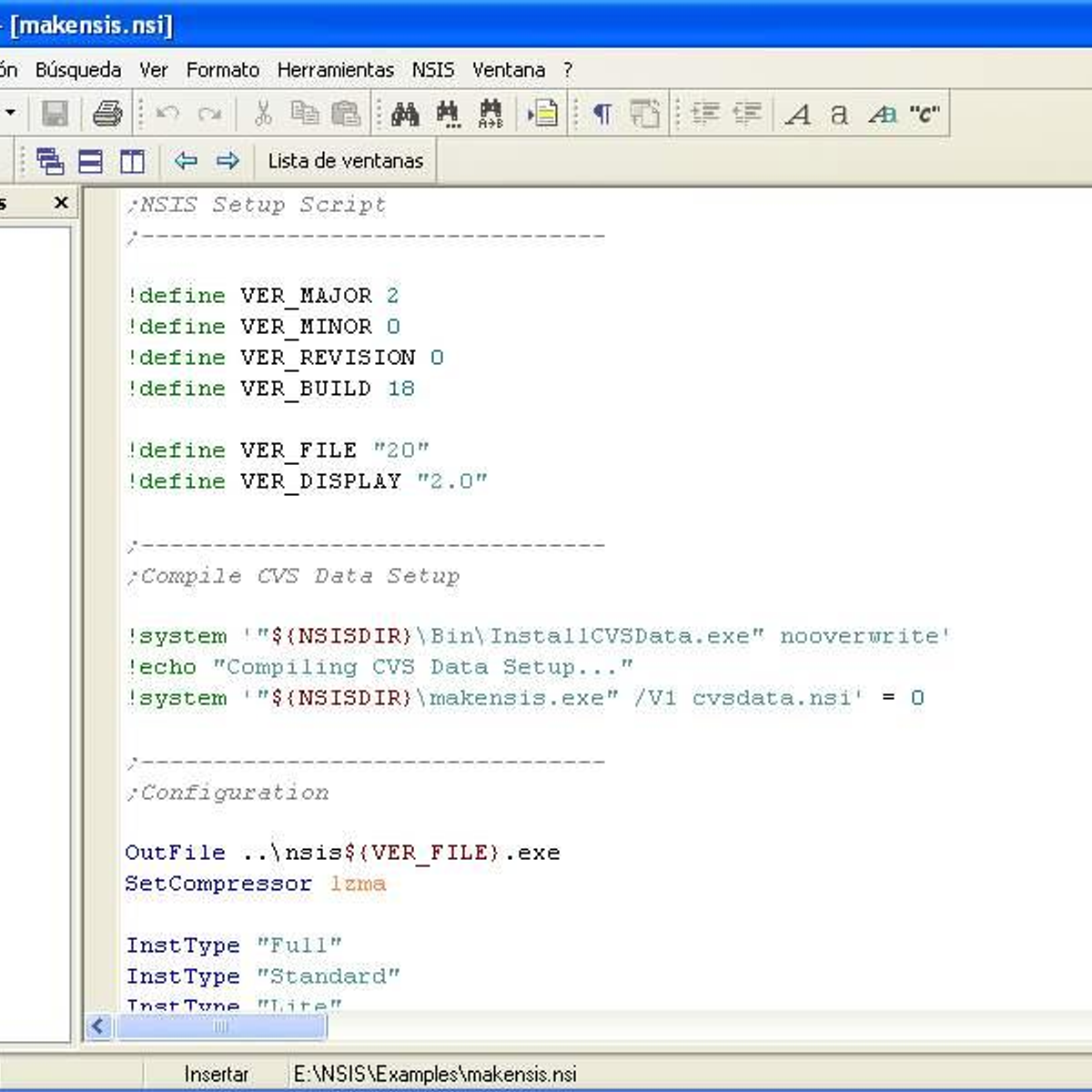Undo the last edit
1092x1092 pixels.
click(x=167, y=114)
